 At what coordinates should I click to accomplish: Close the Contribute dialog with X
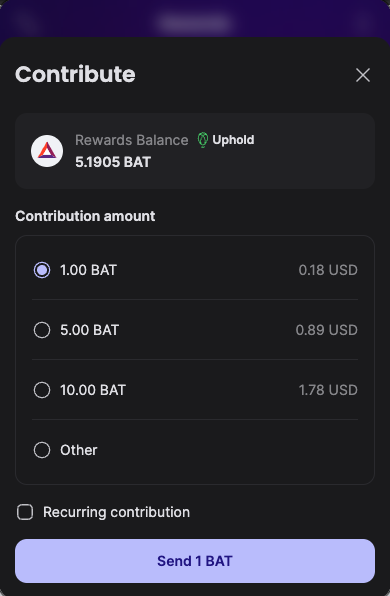[363, 75]
